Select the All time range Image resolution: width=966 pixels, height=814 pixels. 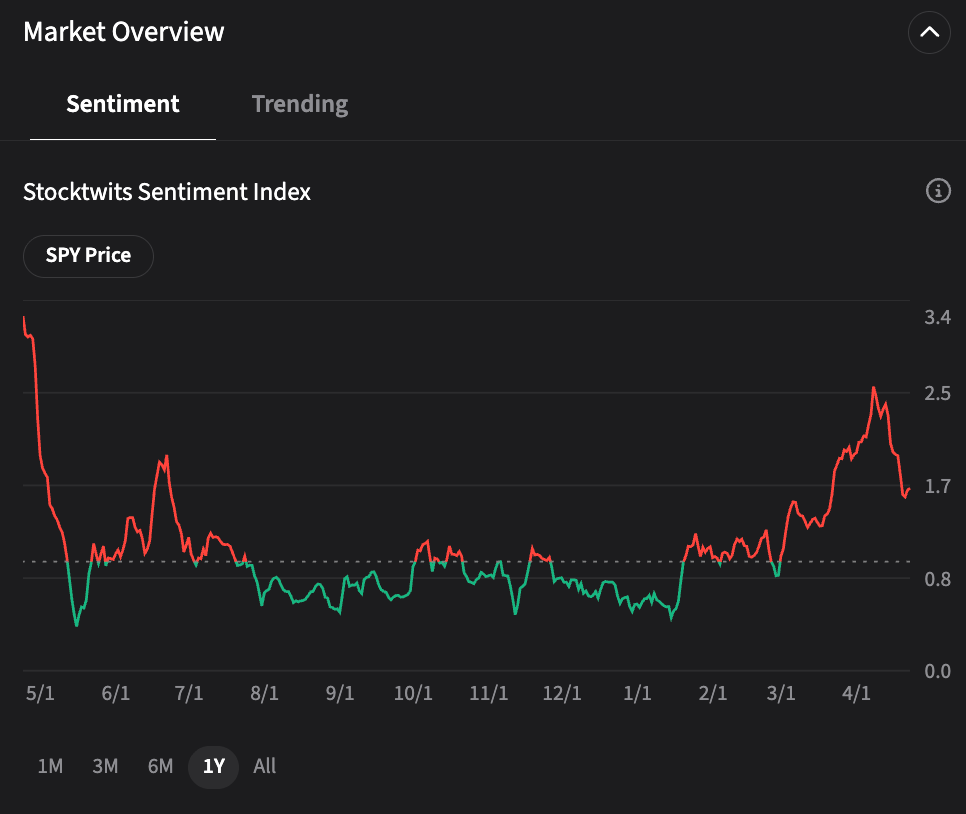[x=264, y=766]
